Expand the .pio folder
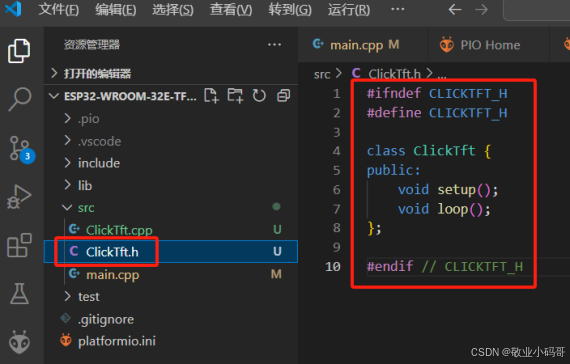The height and width of the screenshot is (364, 570). pyautogui.click(x=171, y=119)
